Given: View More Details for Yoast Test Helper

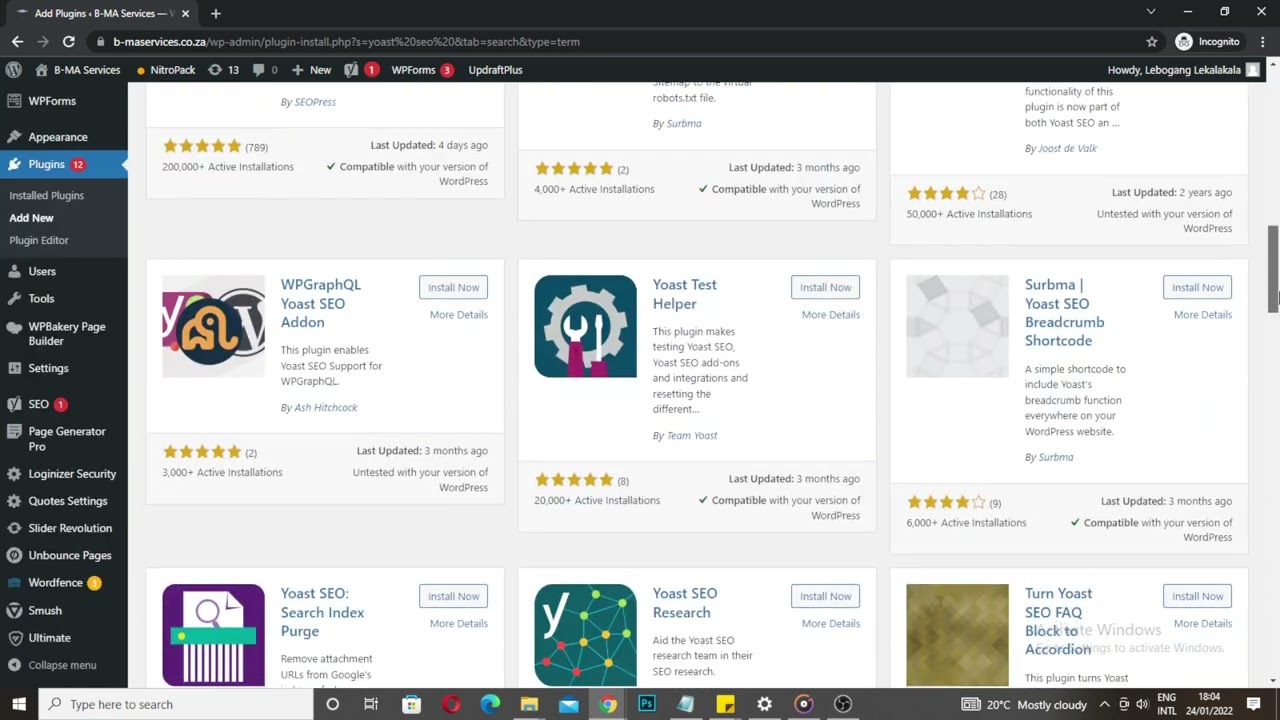Looking at the screenshot, I should point(831,314).
